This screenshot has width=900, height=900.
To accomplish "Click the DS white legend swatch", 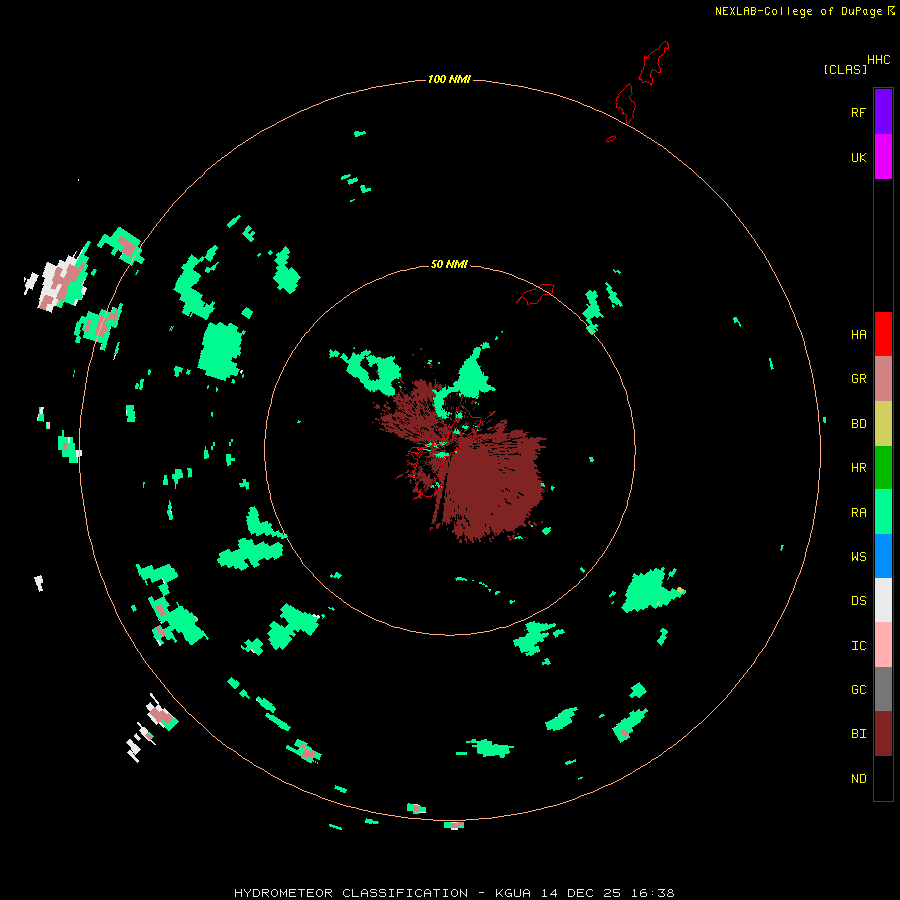I will (x=883, y=600).
